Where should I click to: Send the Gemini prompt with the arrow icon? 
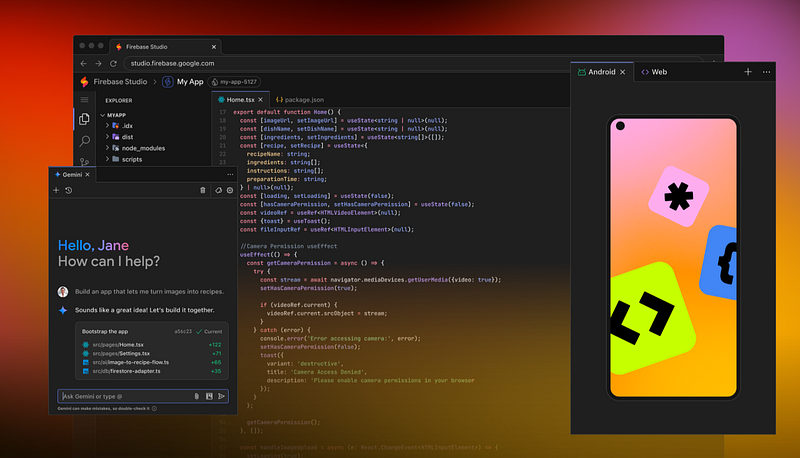tap(221, 396)
